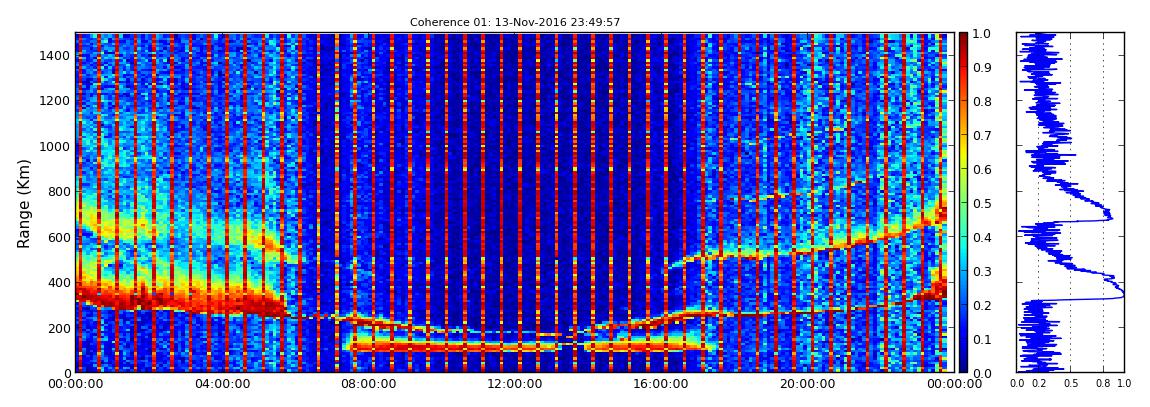
Task: Click the 1000 range axis tick label
Action: [x=54, y=147]
